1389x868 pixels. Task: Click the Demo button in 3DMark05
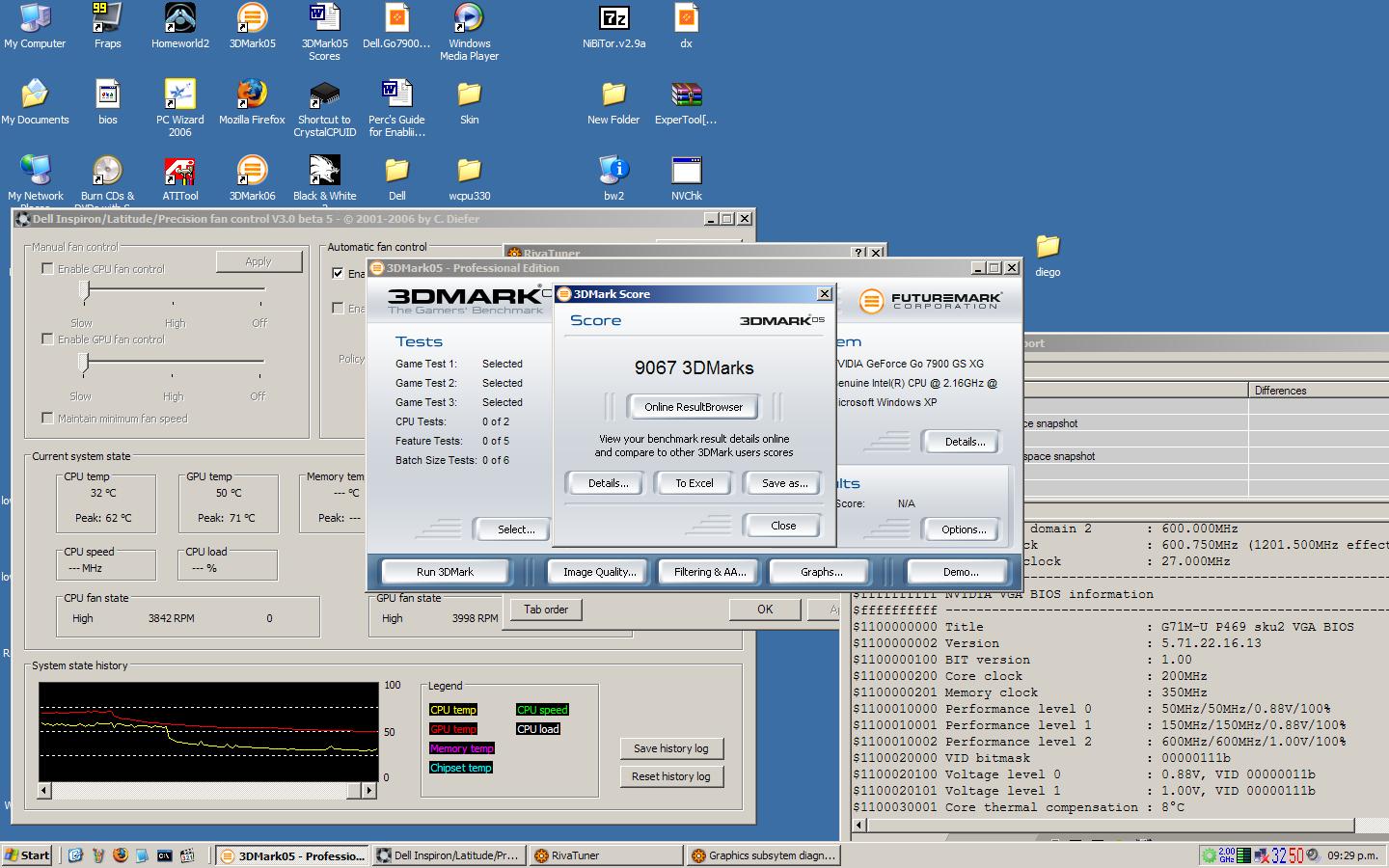tap(961, 572)
